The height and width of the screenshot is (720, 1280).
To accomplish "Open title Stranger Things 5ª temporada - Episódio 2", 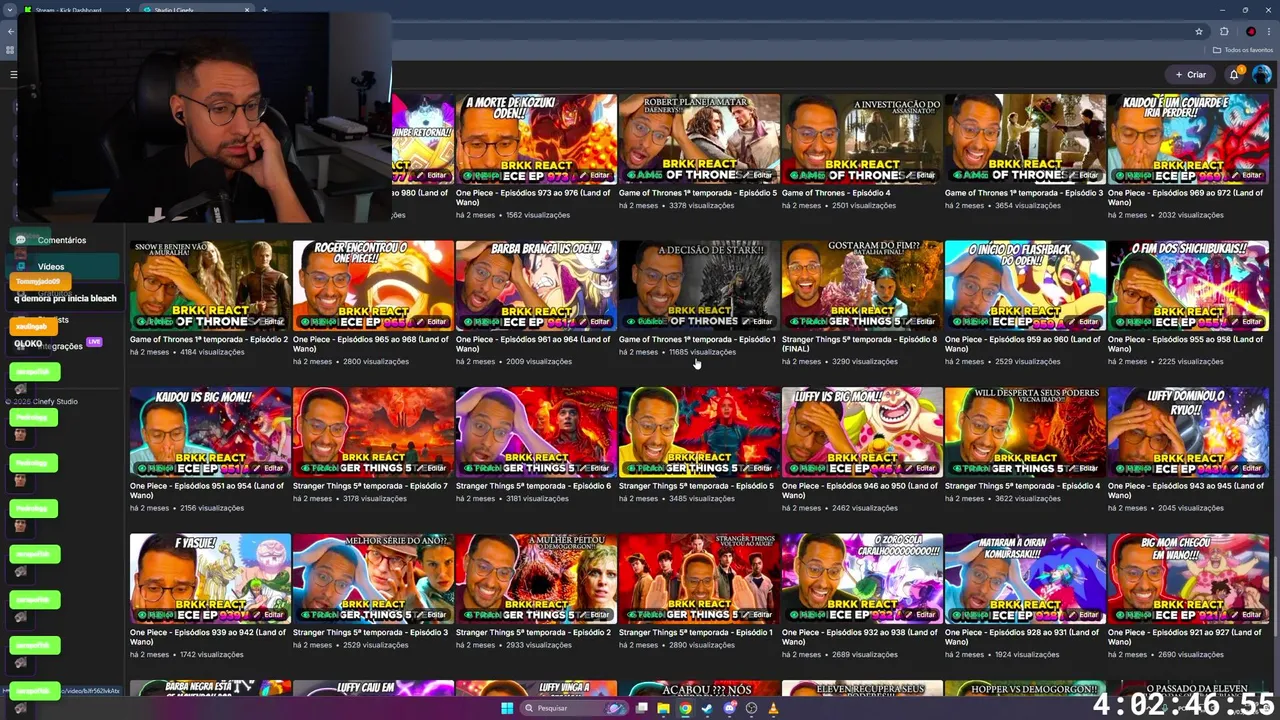I will coord(533,633).
